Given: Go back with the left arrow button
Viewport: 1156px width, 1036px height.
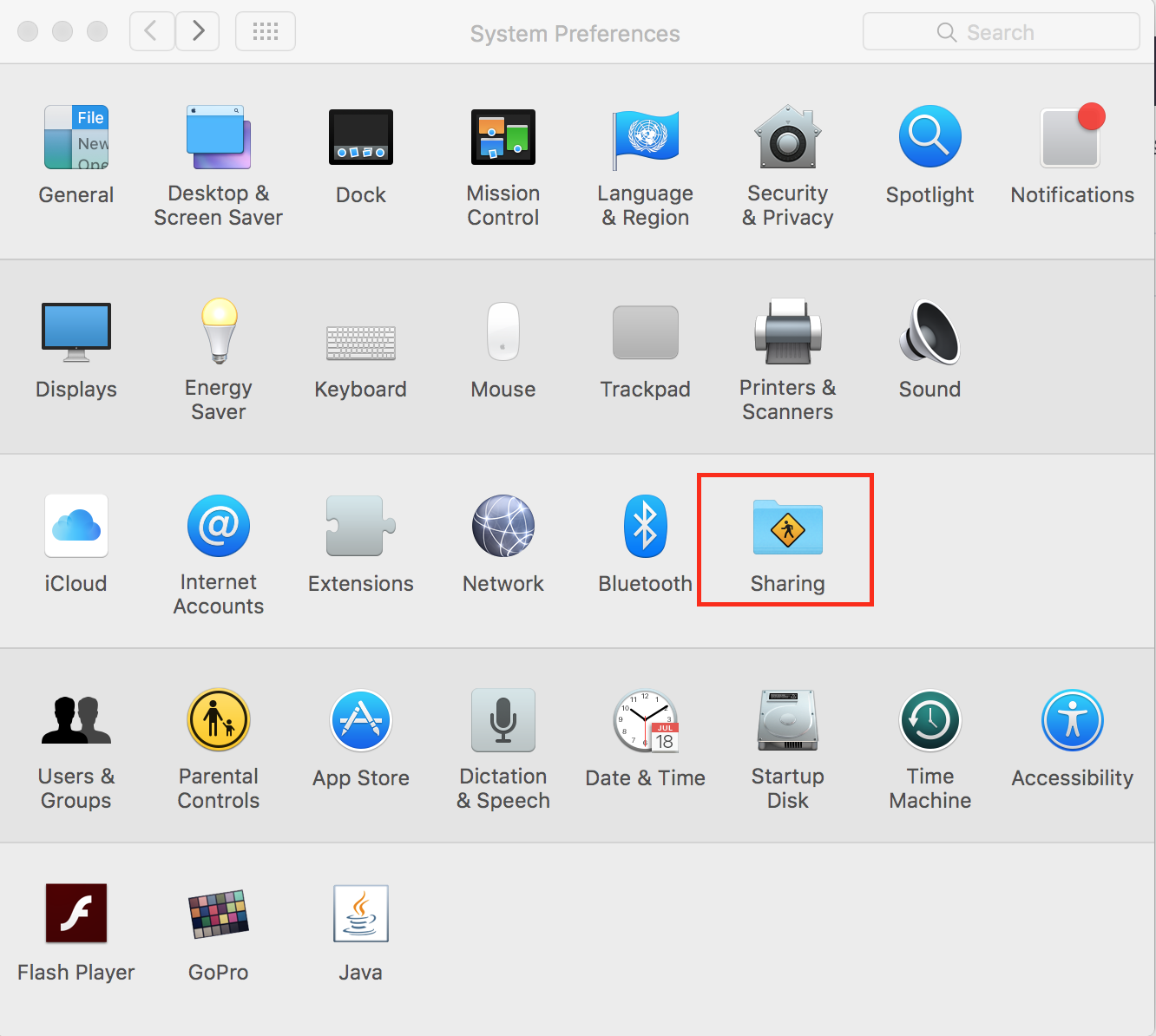Looking at the screenshot, I should coord(152,32).
